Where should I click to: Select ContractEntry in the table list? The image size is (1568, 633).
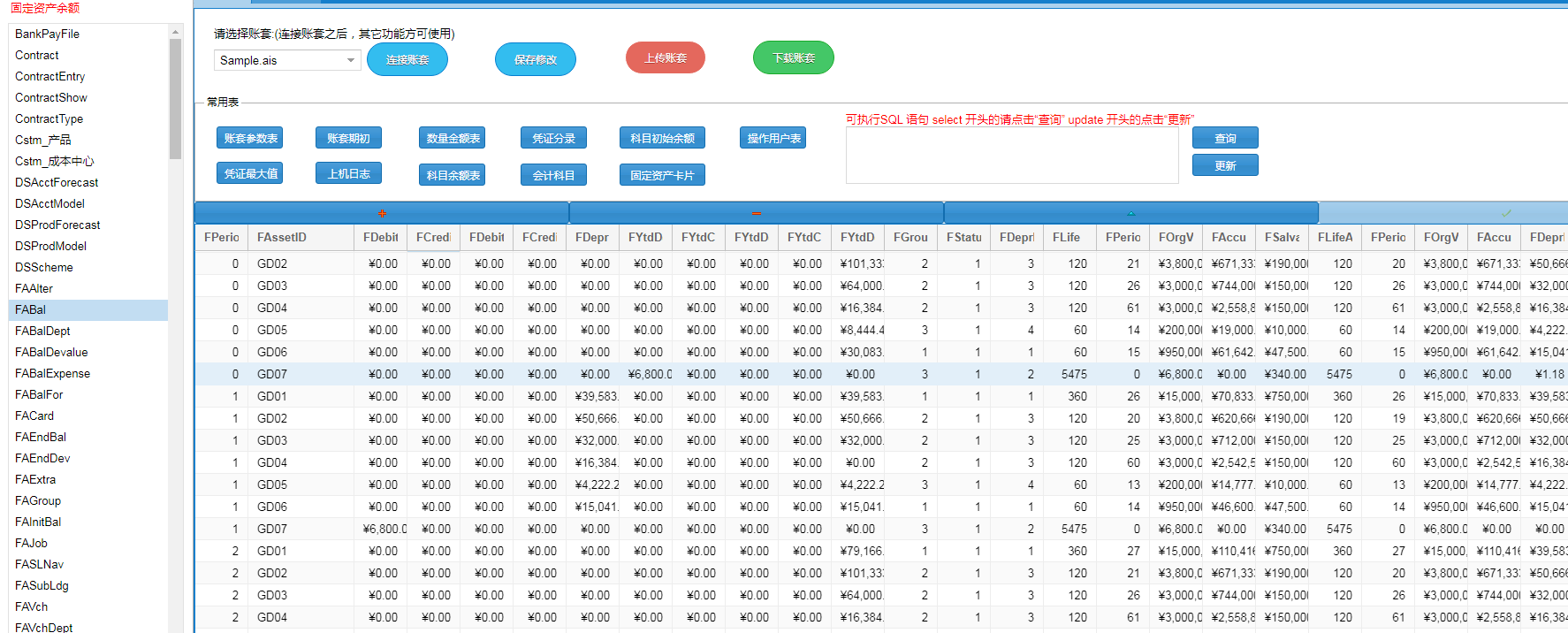[88, 76]
